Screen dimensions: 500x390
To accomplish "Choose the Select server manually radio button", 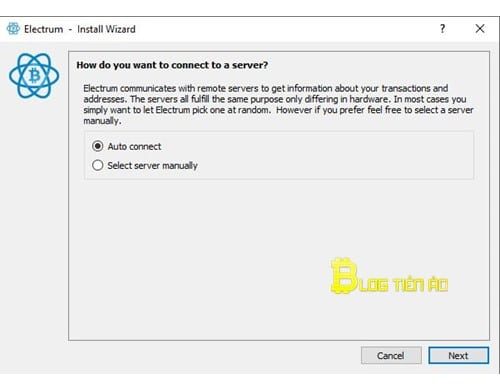I will point(97,165).
